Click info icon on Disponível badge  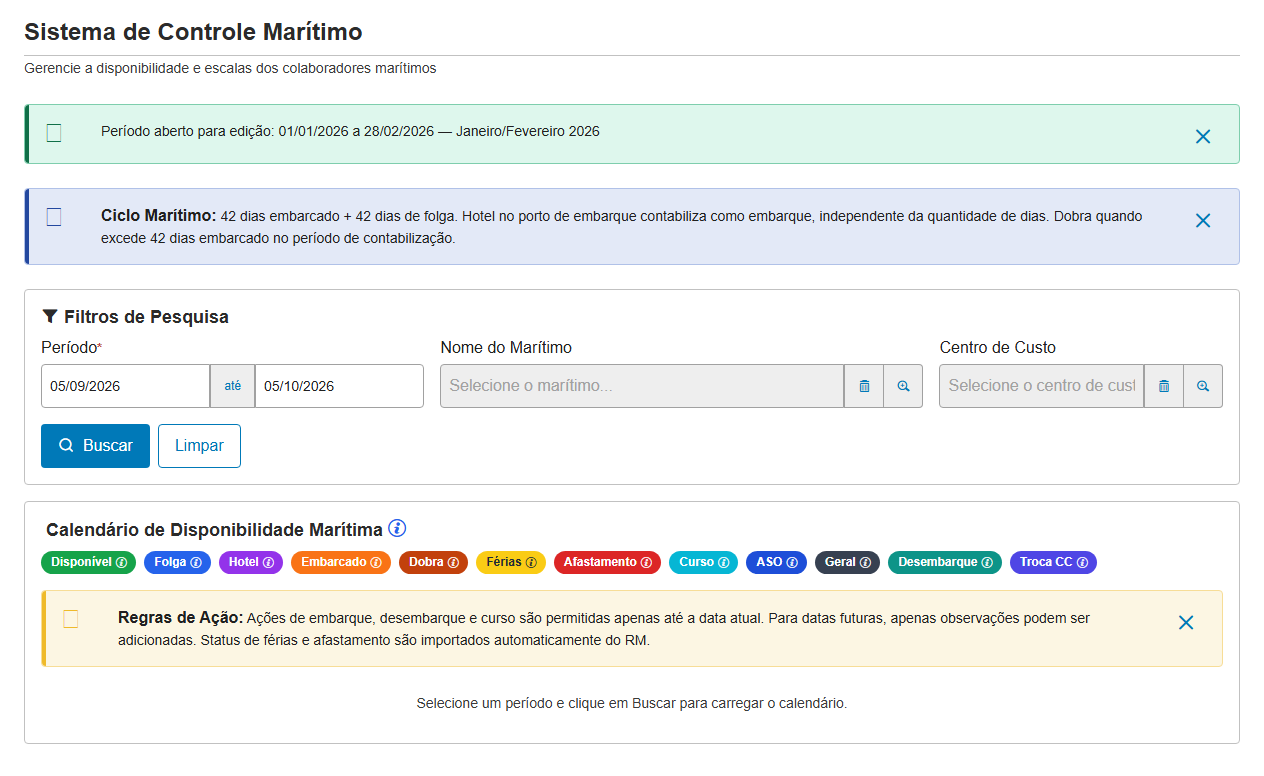click(x=122, y=563)
